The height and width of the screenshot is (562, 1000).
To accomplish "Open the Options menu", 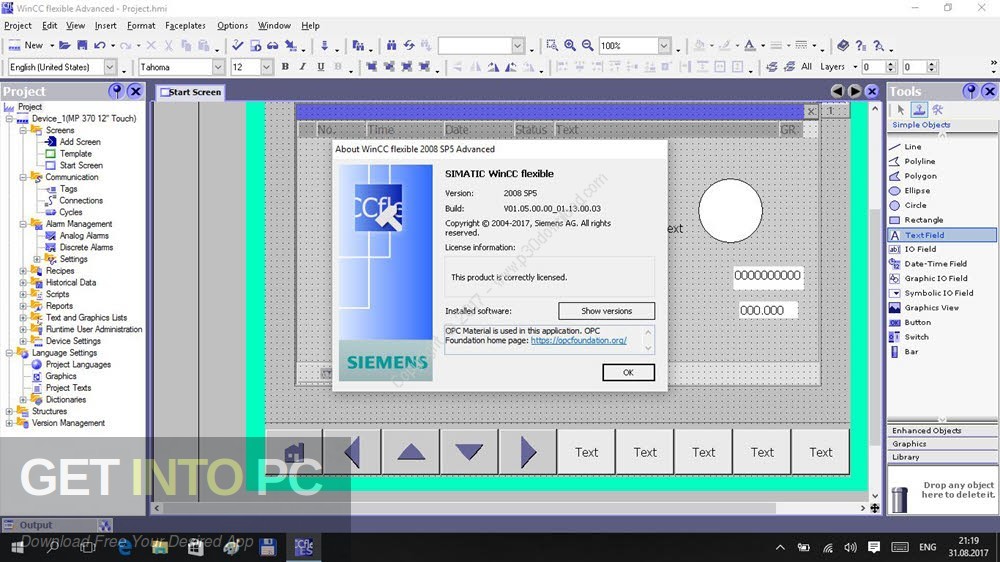I will click(x=232, y=26).
